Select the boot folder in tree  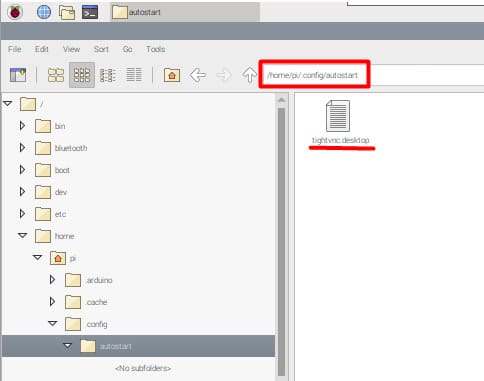(x=52, y=170)
